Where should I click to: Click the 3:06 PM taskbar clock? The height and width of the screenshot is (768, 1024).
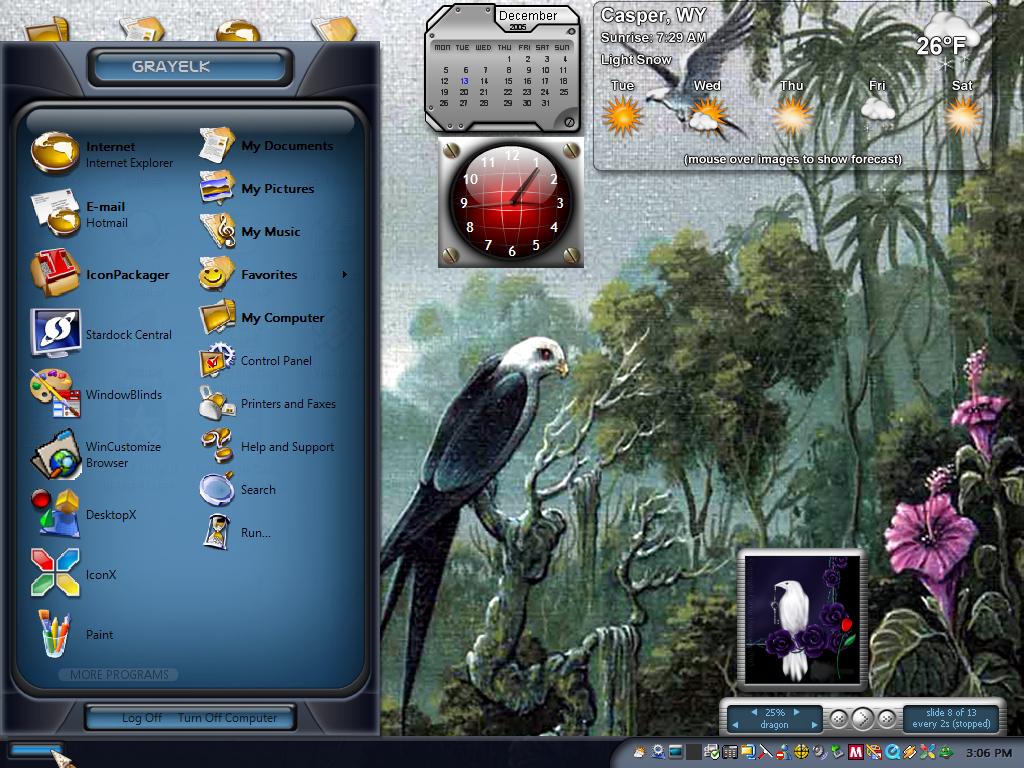coord(989,753)
